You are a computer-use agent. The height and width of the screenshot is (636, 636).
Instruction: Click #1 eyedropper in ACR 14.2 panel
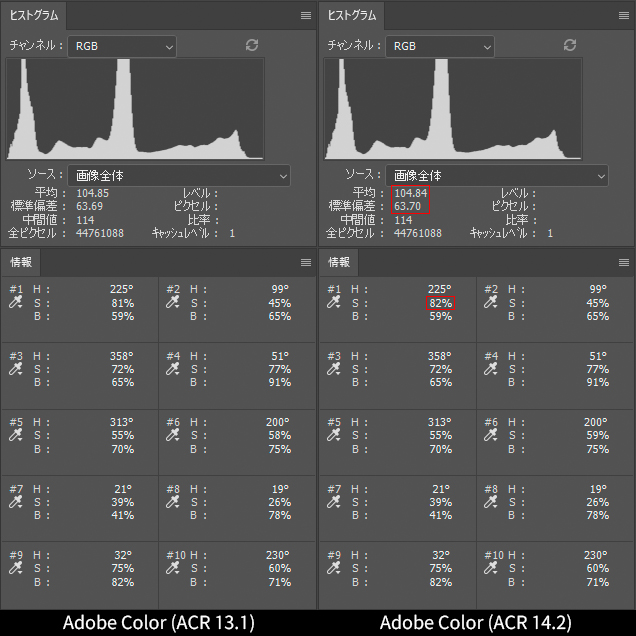(333, 302)
